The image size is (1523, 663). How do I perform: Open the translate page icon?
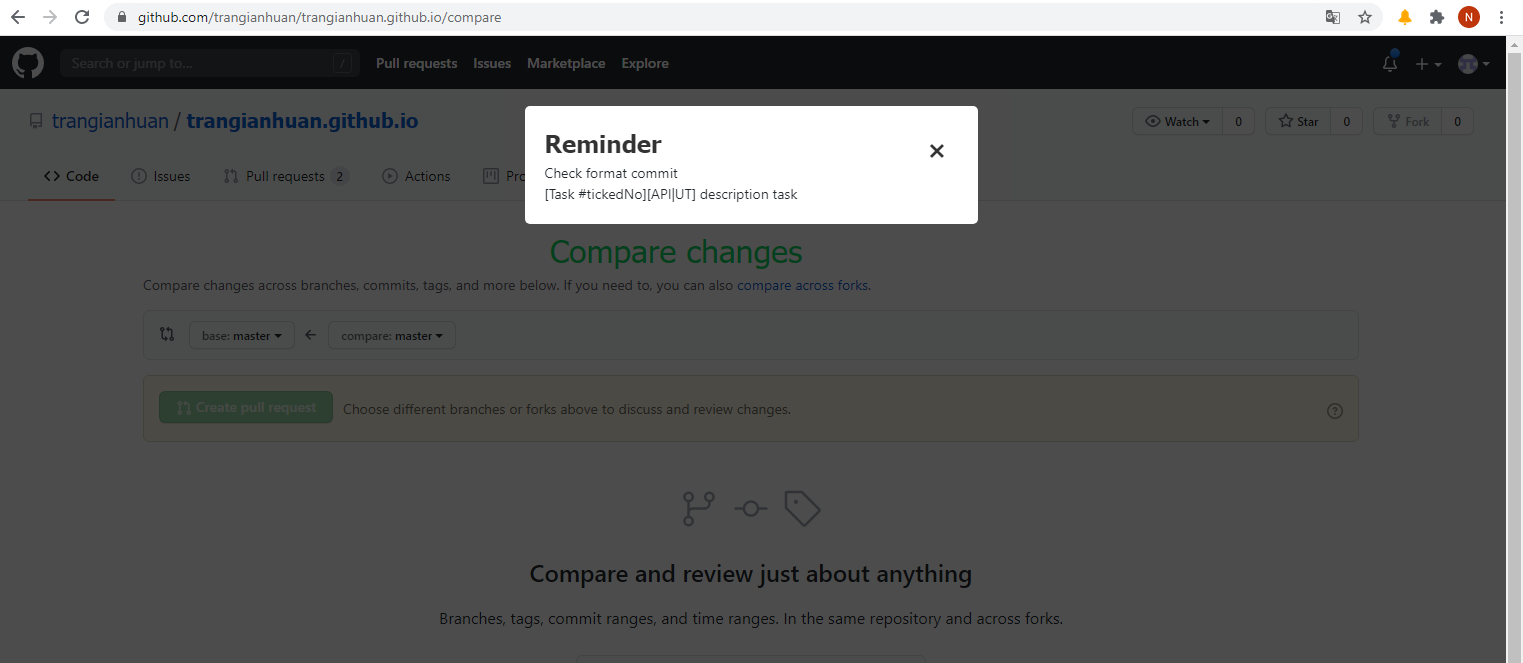[1332, 17]
